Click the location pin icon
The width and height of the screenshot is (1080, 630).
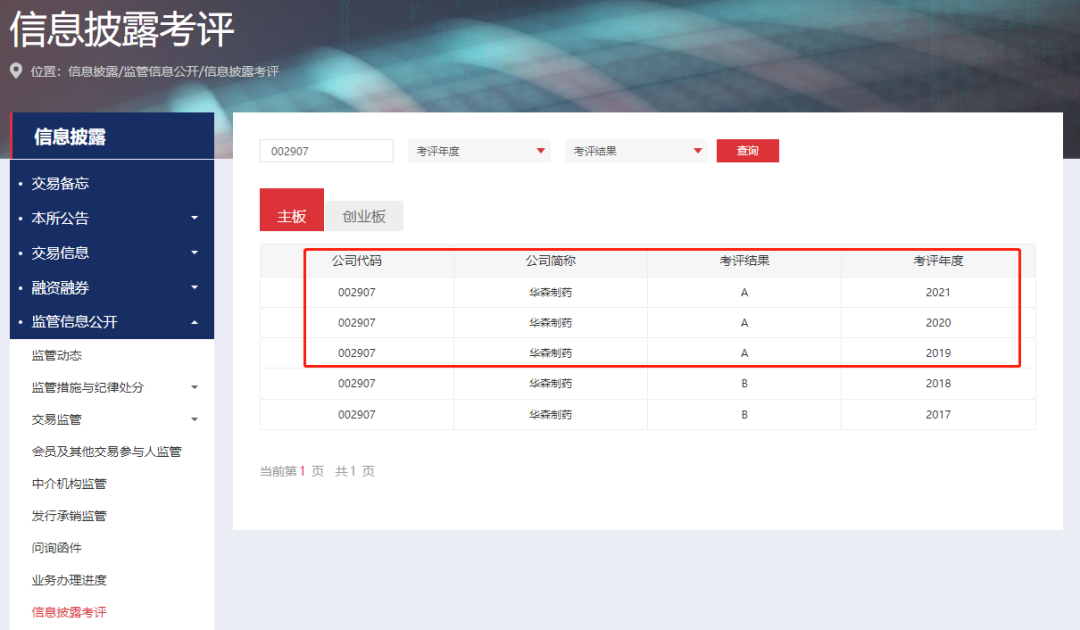pos(16,72)
